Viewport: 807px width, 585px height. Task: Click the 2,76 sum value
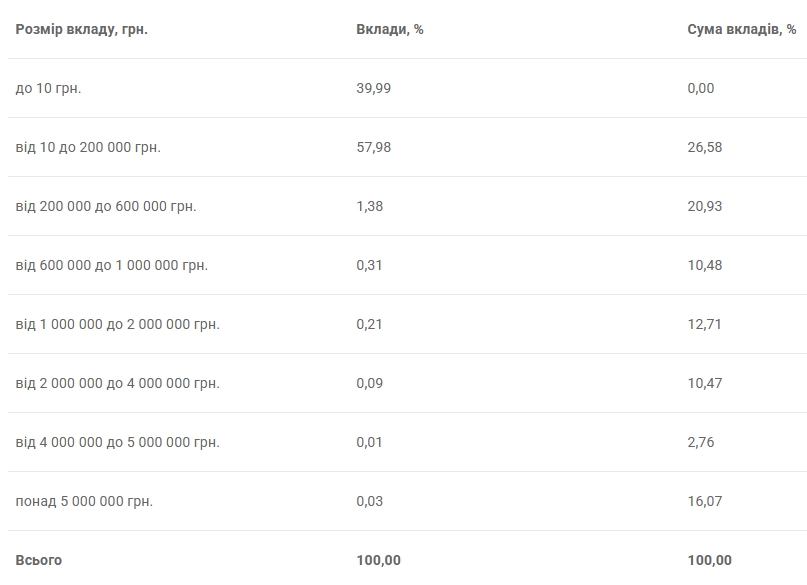pos(700,442)
